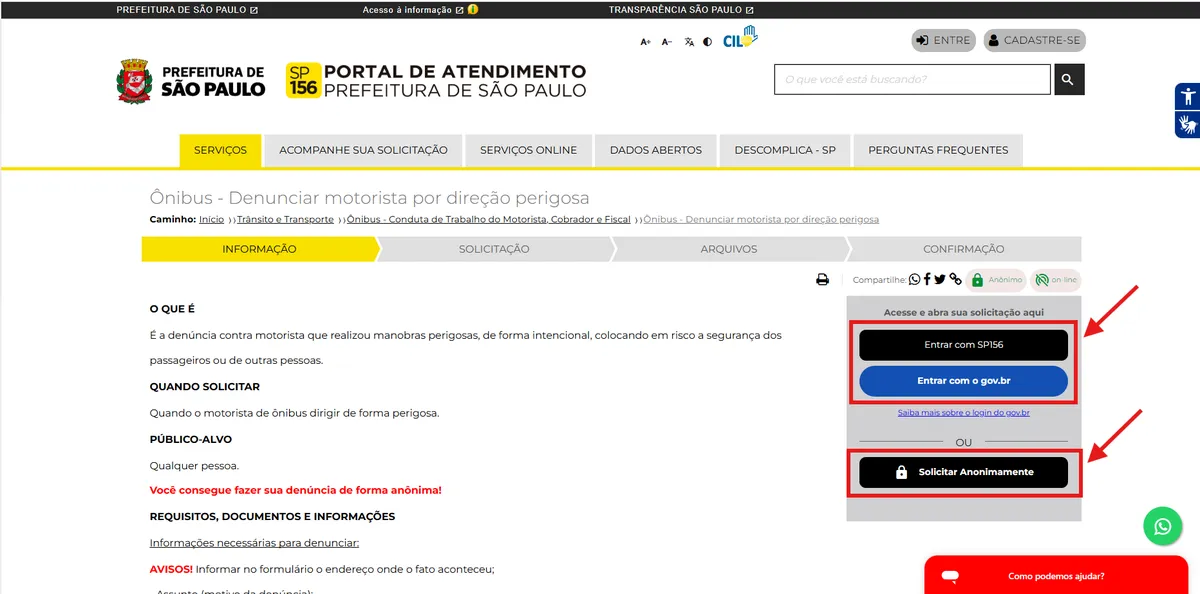Switch to the SERVIÇOS ONLINE tab

tap(528, 150)
